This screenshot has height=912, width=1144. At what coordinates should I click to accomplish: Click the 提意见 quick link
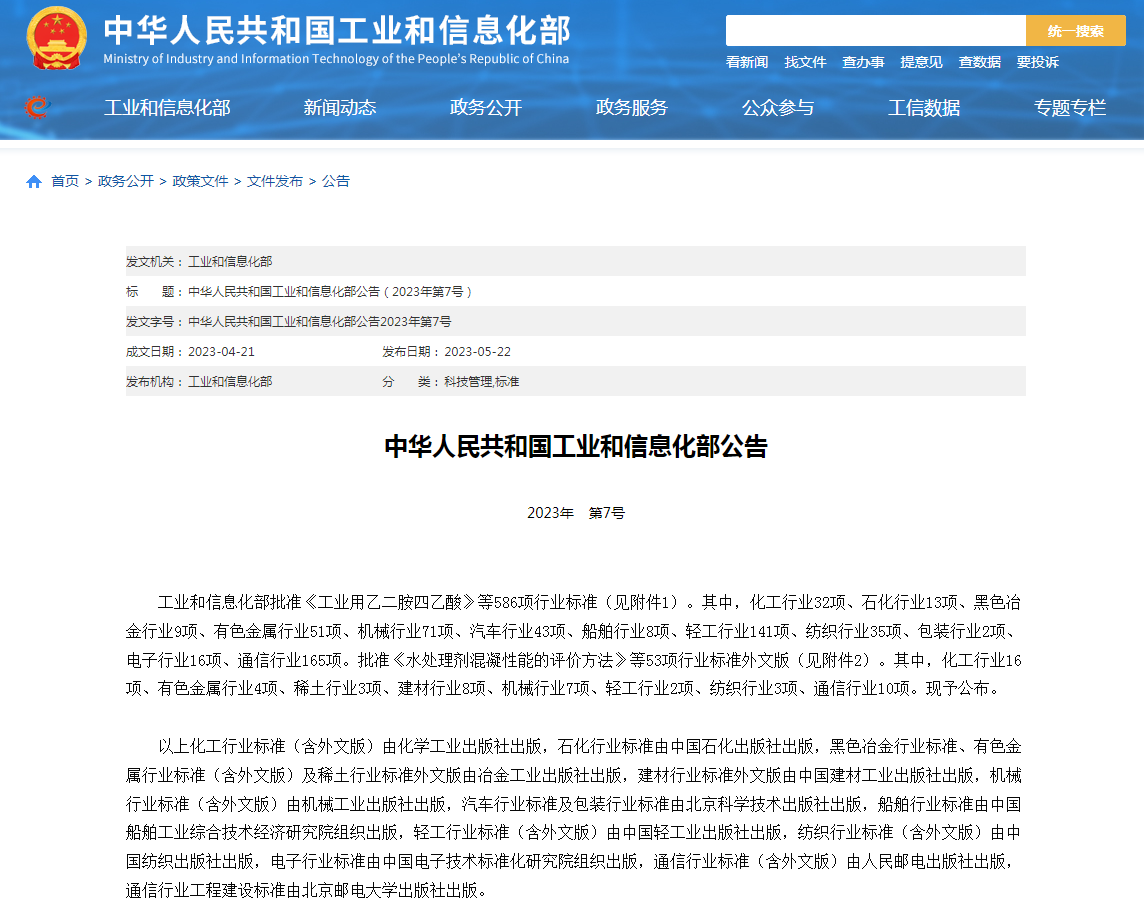921,62
